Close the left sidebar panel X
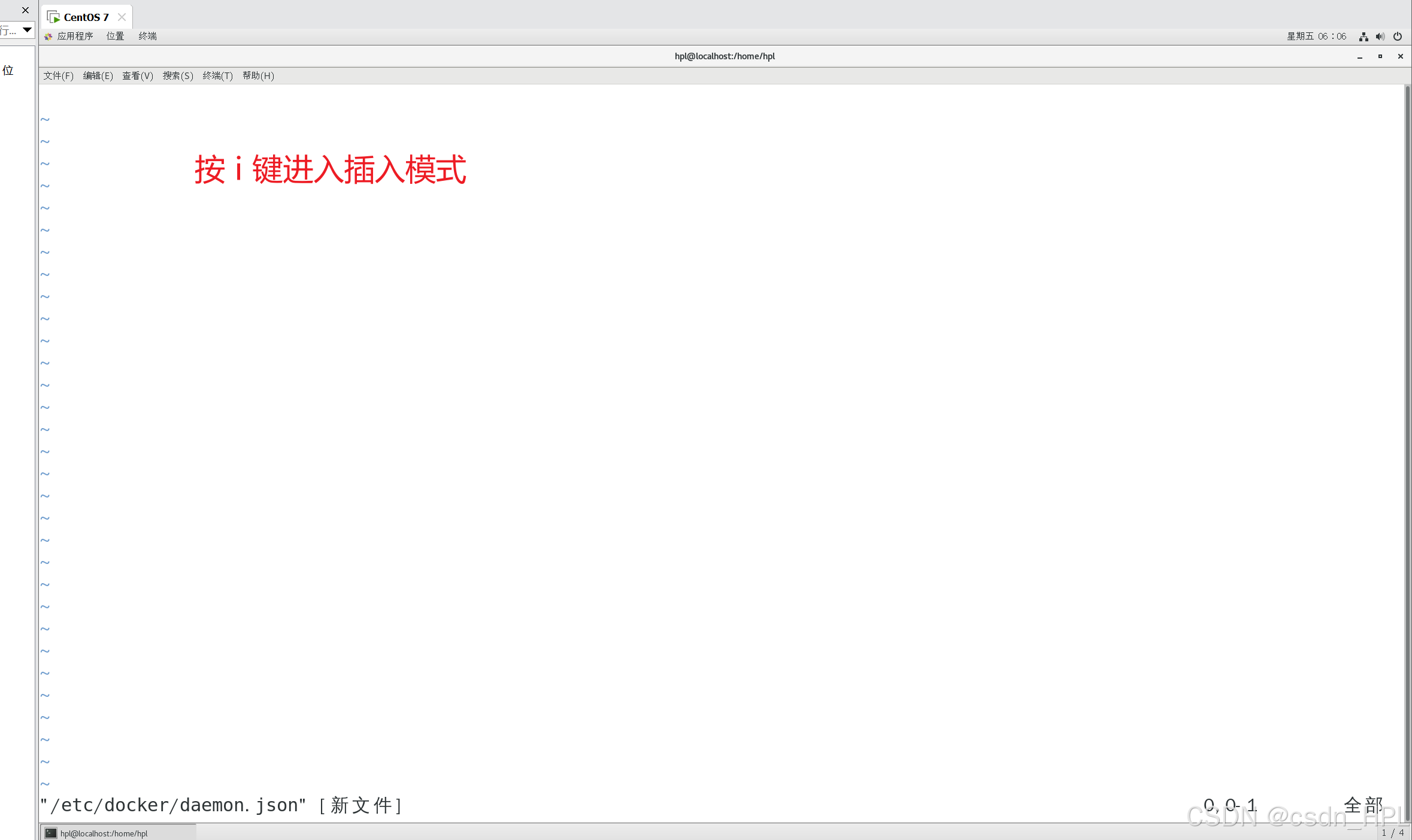 (x=25, y=10)
